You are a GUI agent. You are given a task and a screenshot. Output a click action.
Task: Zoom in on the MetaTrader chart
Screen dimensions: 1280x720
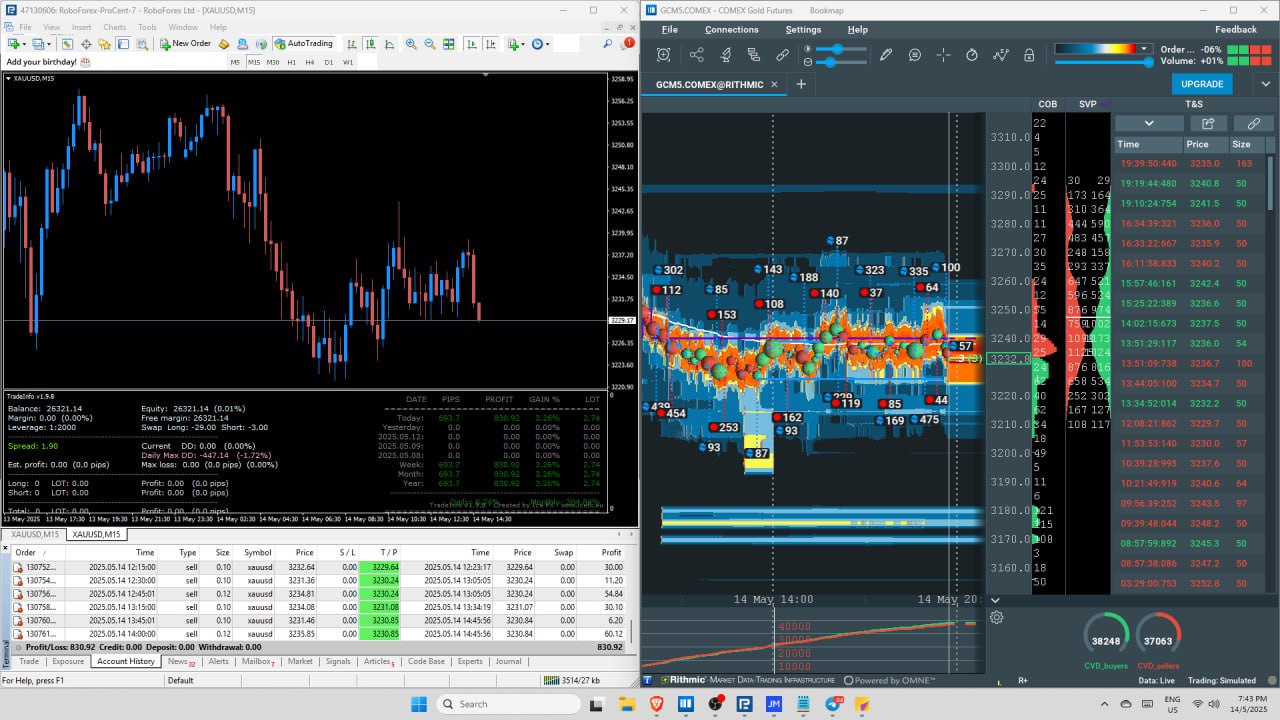411,44
